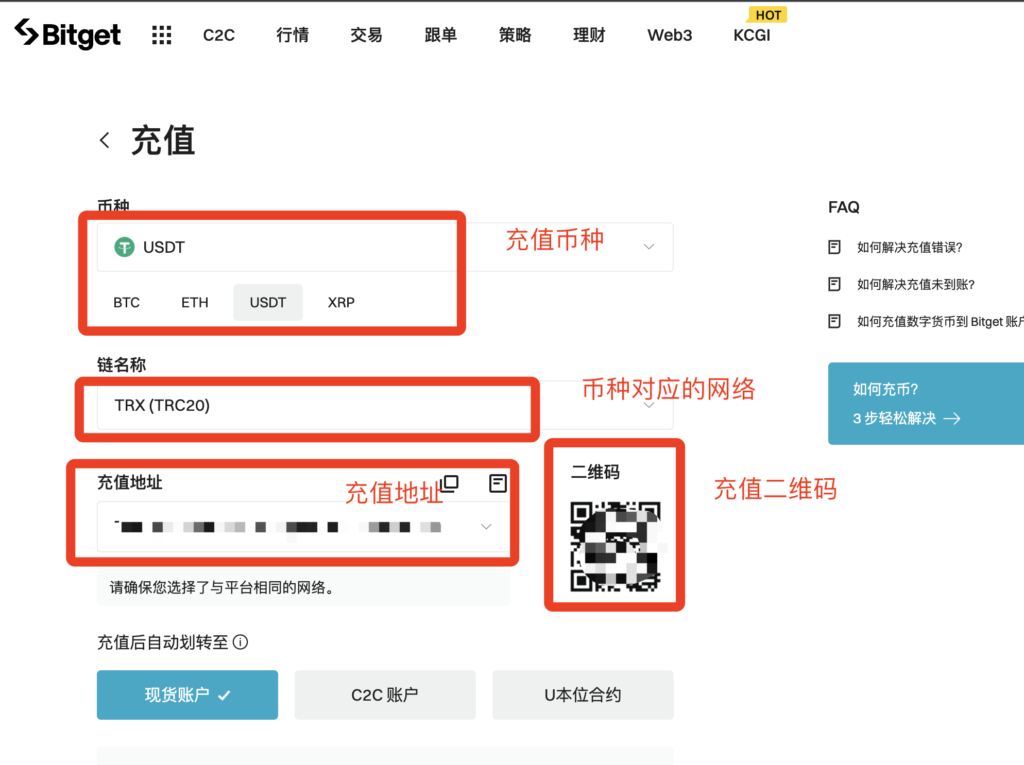Choose C2C 账户 as transfer destination
1024x765 pixels.
pos(385,694)
